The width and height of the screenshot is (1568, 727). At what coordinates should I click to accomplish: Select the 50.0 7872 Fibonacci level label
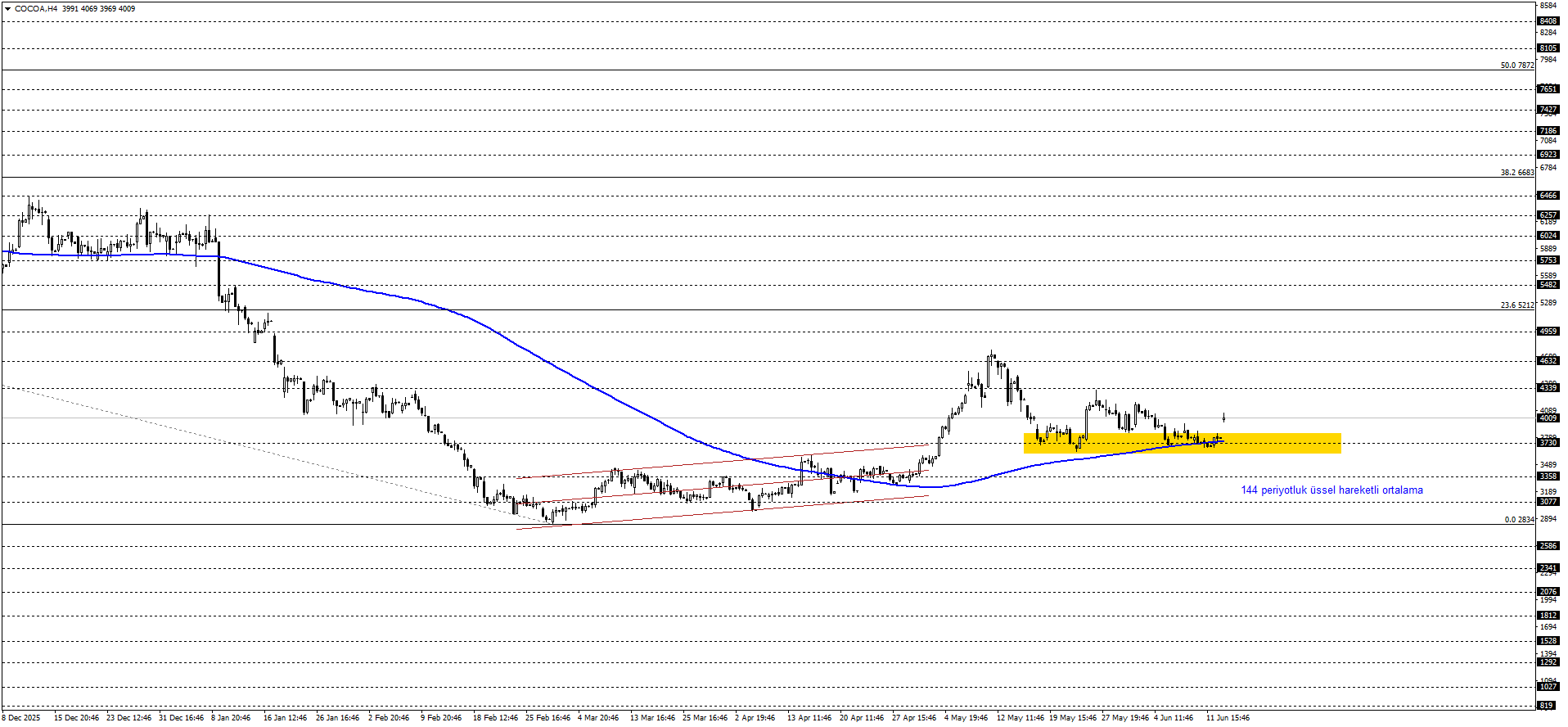1516,65
